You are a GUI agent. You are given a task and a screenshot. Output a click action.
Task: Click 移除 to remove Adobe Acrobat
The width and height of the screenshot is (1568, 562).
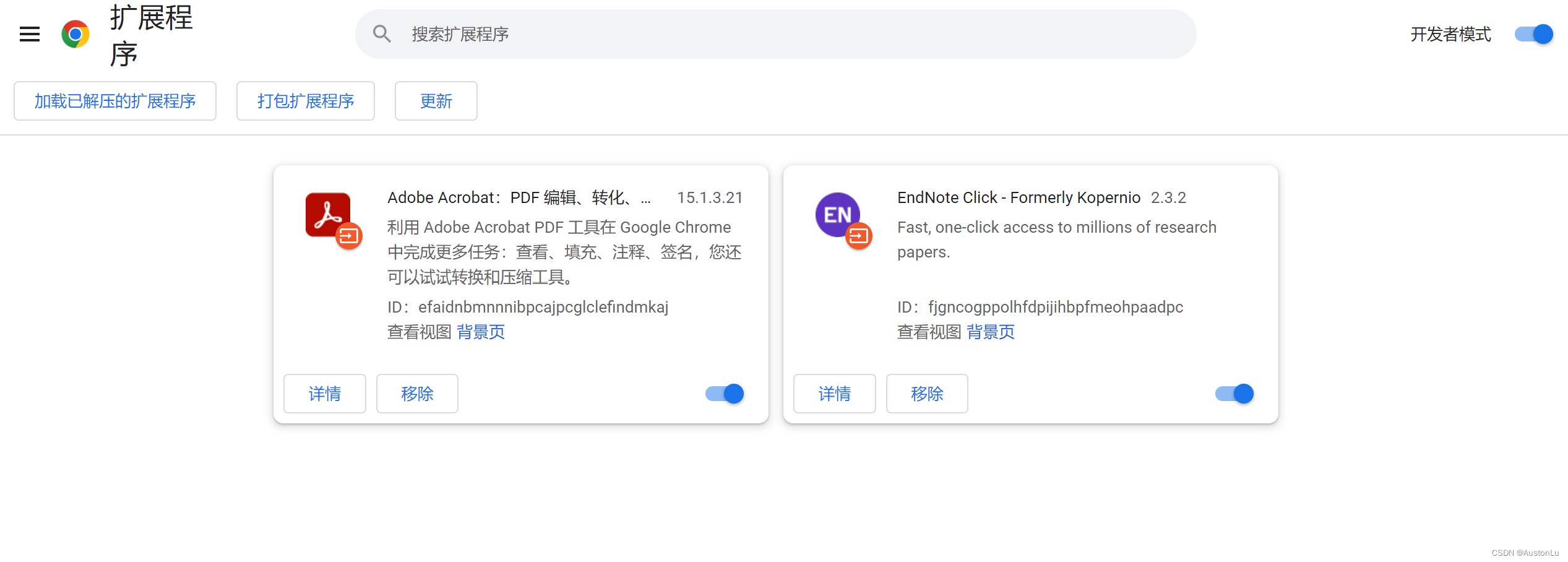coord(417,394)
